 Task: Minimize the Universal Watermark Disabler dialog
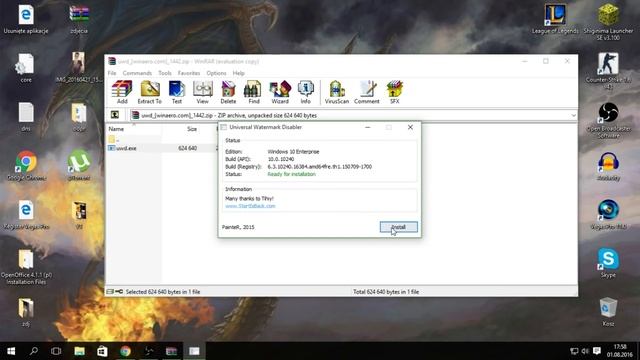pos(367,127)
